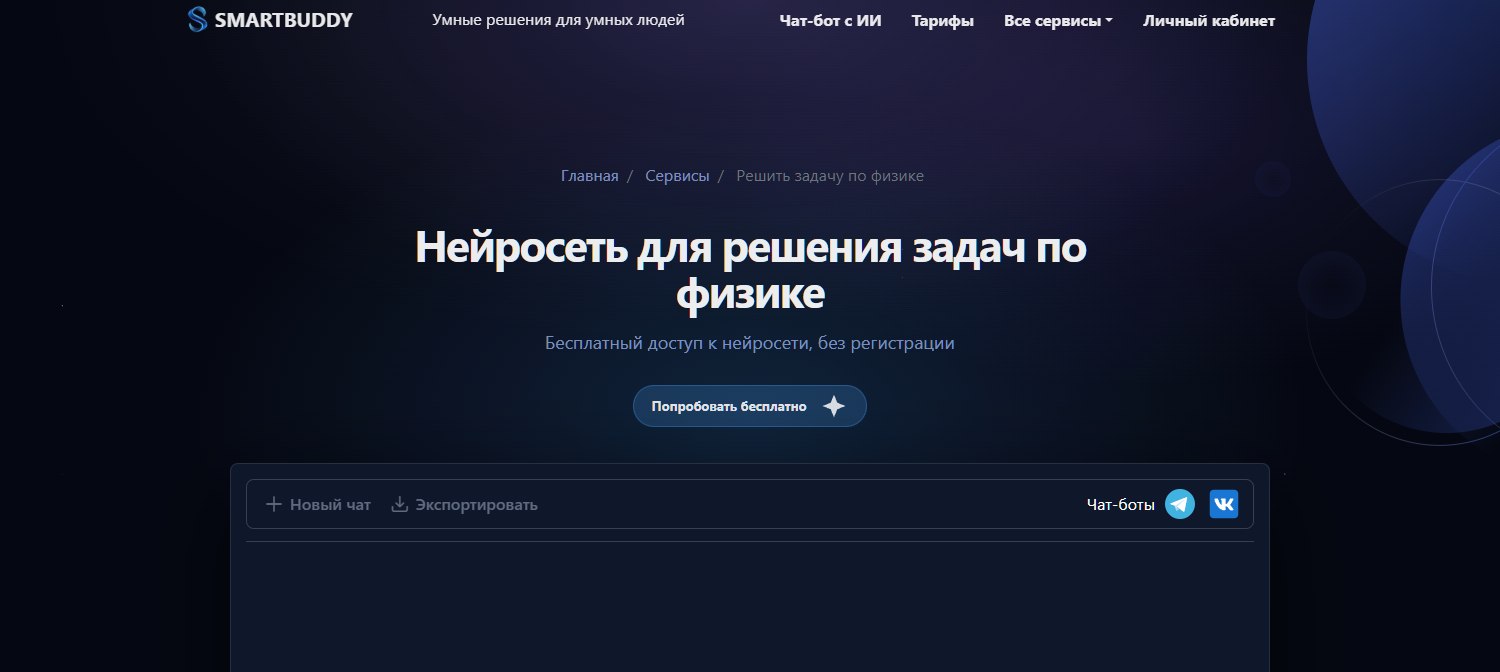The image size is (1500, 672).
Task: Click the download icon beside Экспортировать
Action: tap(399, 504)
